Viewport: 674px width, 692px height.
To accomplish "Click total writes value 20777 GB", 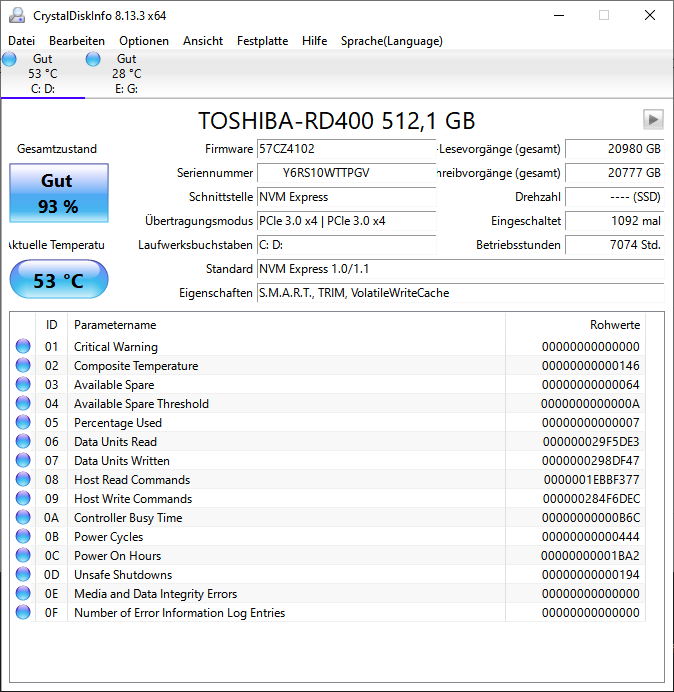I will tap(614, 173).
